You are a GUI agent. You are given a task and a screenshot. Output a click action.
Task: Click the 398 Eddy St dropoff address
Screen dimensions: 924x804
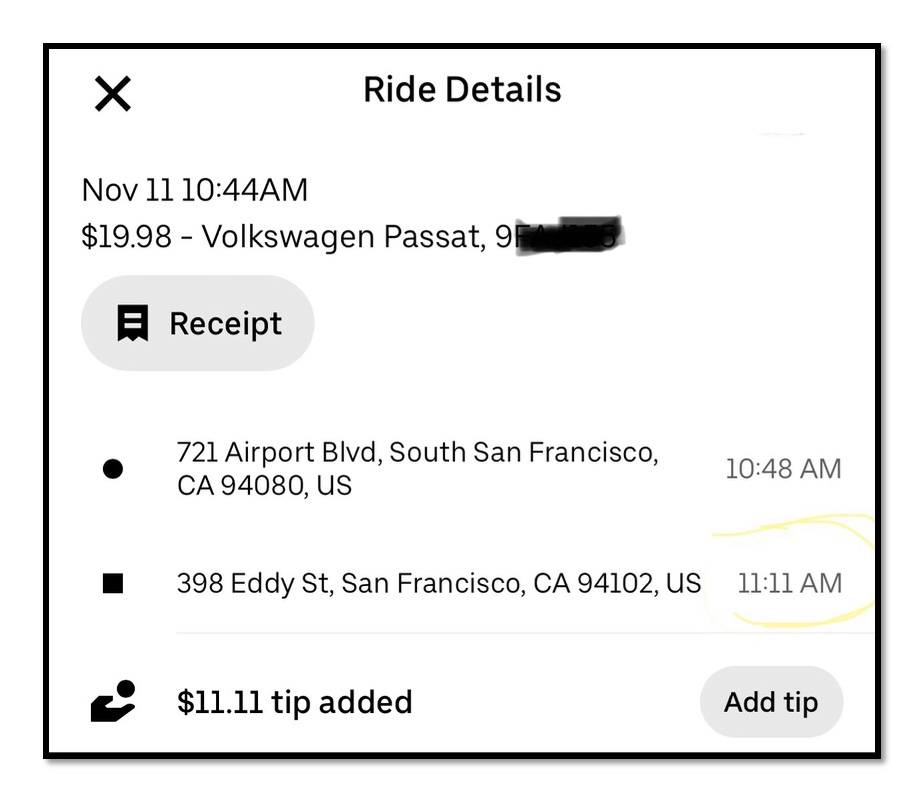click(439, 584)
